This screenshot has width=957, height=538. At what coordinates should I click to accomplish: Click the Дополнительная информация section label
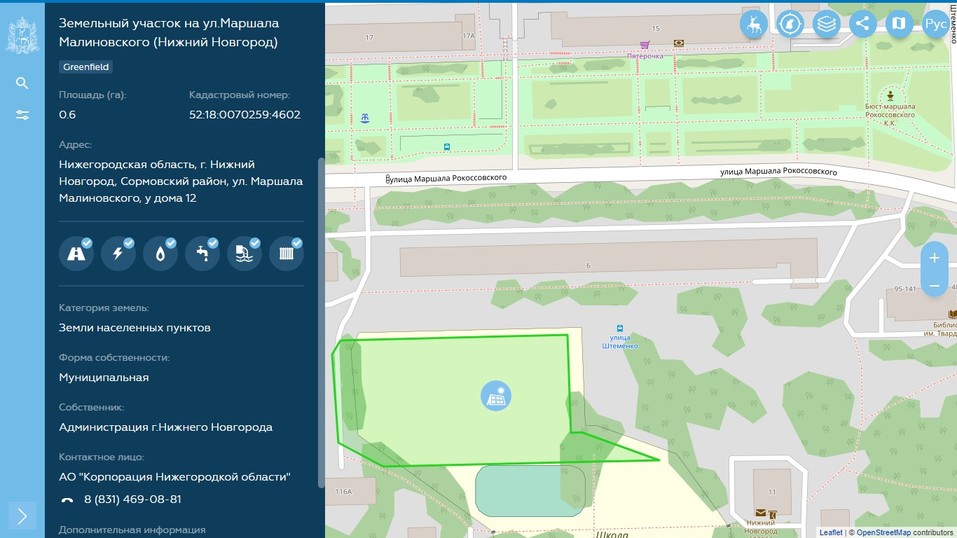pos(132,530)
